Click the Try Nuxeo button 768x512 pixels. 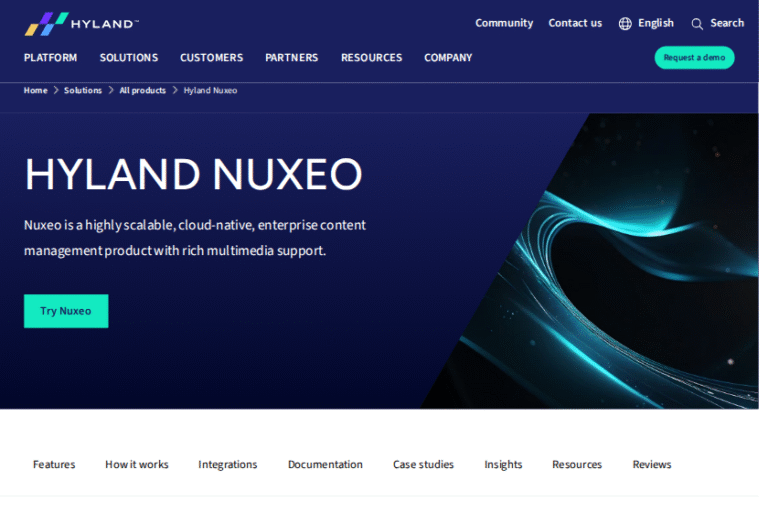pyautogui.click(x=66, y=311)
